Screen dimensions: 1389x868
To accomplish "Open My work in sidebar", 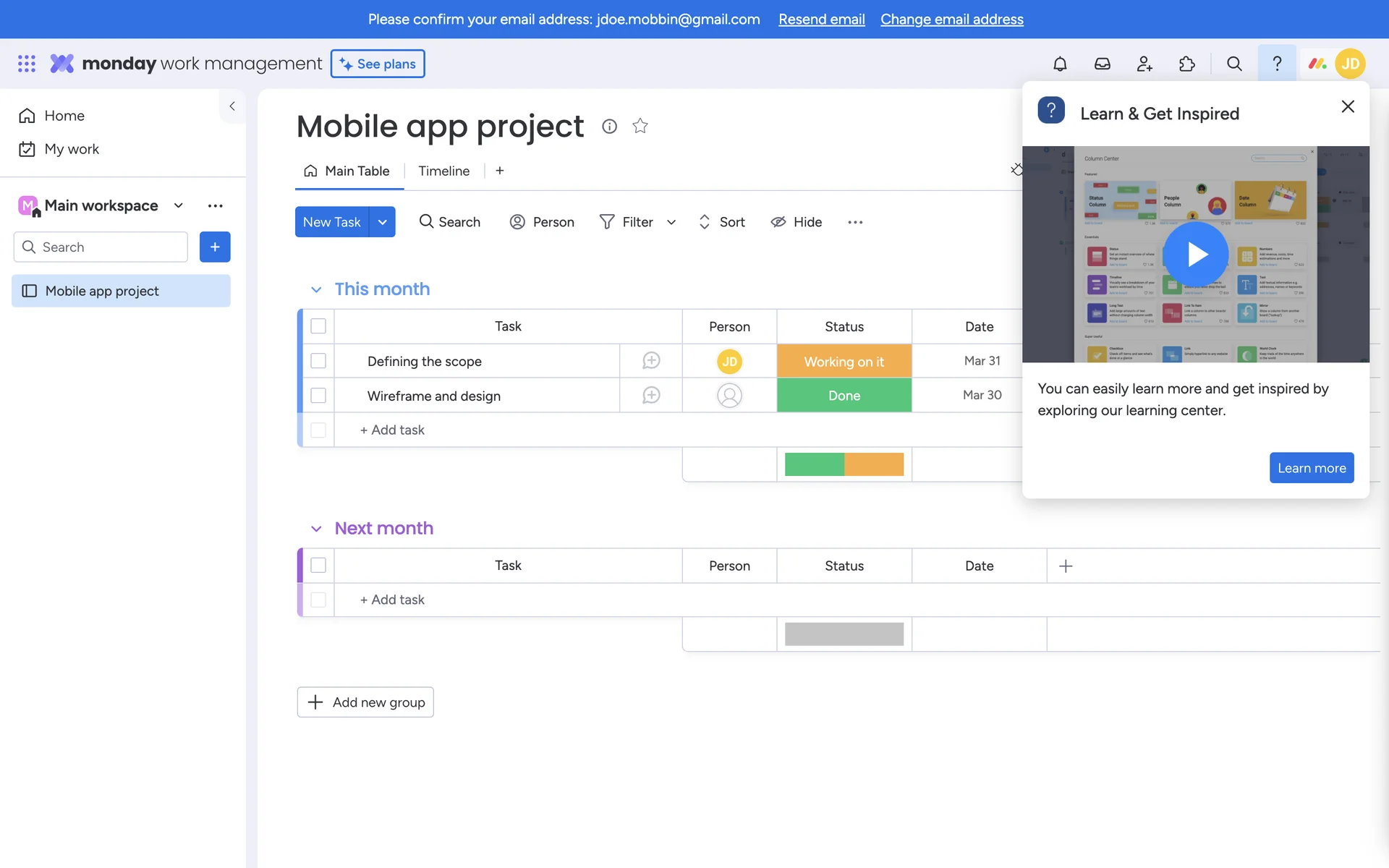I will point(72,149).
